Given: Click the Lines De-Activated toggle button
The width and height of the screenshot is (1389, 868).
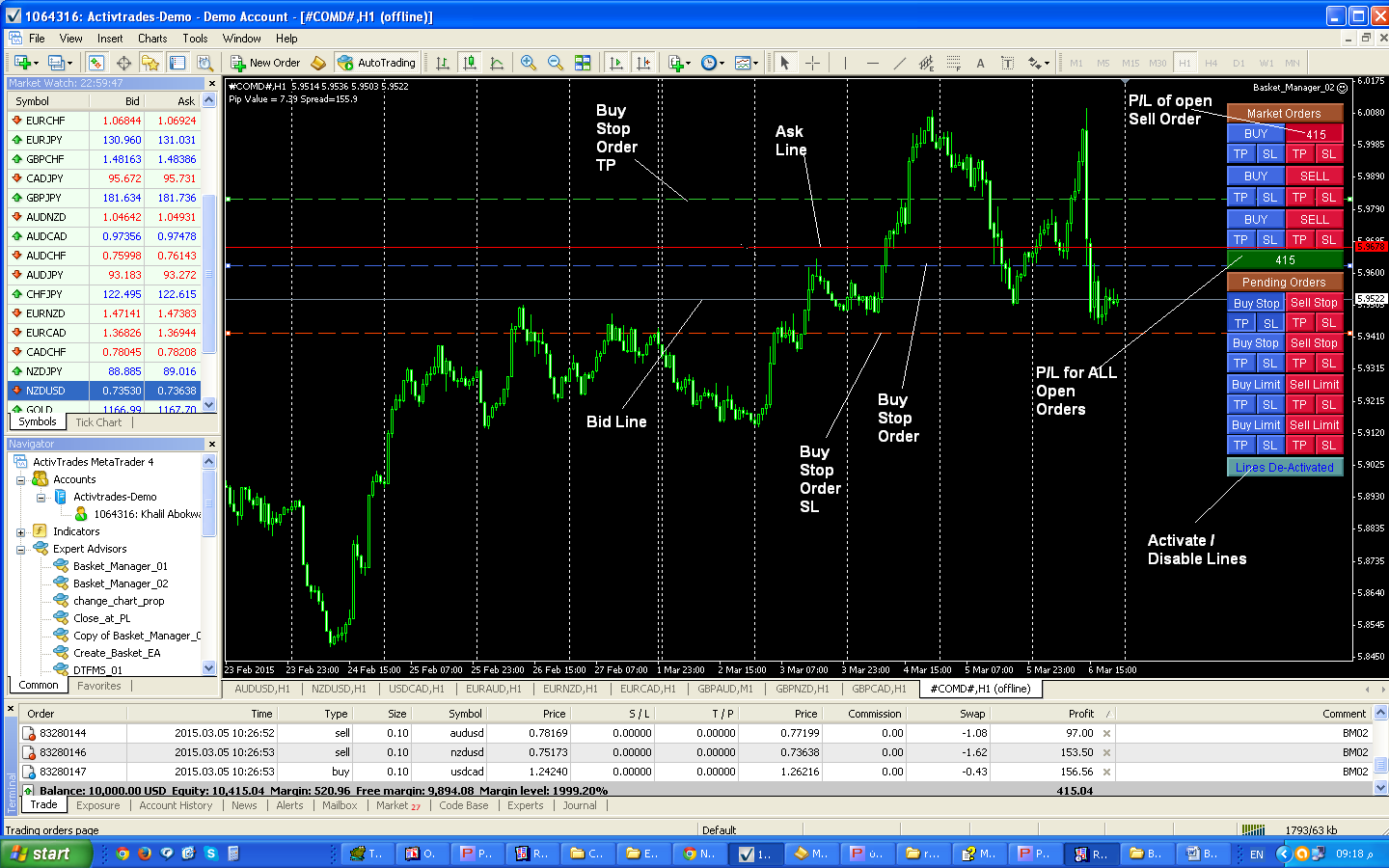Looking at the screenshot, I should tap(1285, 467).
